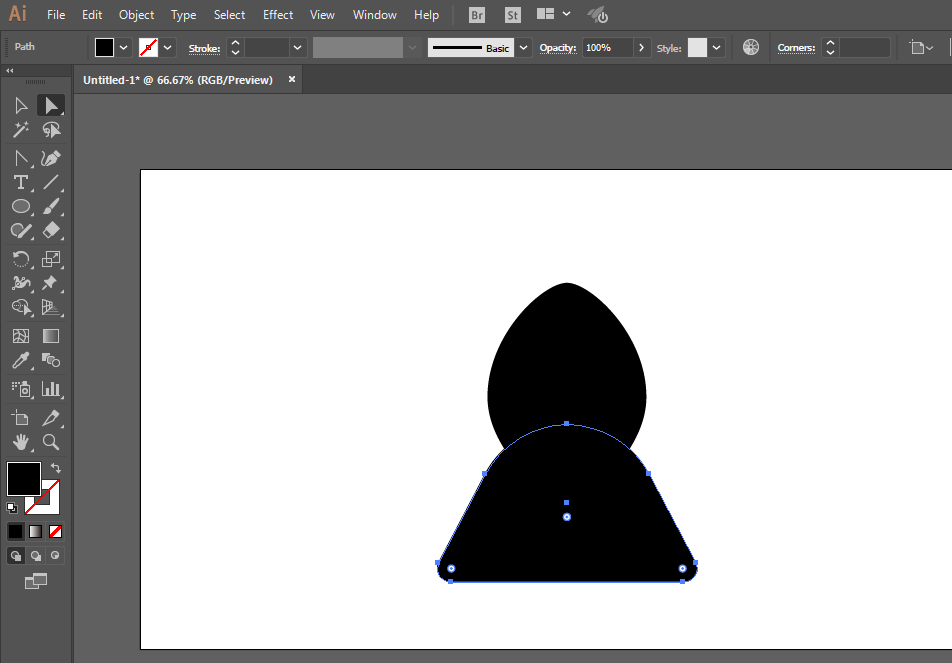Select the Type tool
The width and height of the screenshot is (952, 663).
20,182
